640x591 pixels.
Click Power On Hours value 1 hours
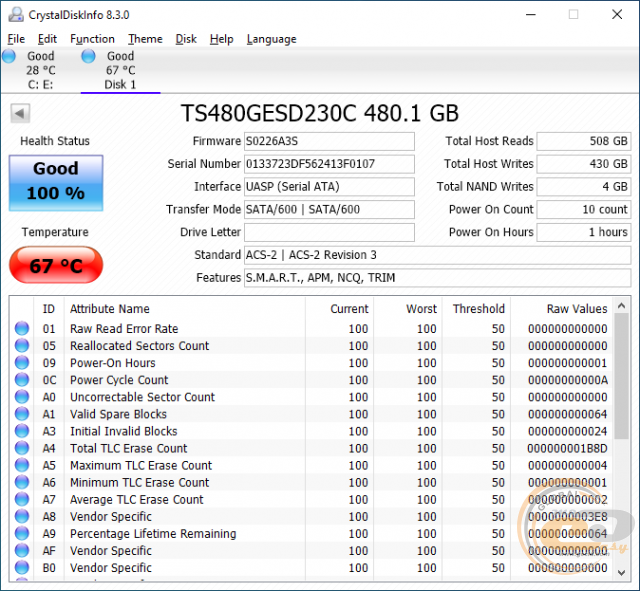[584, 232]
